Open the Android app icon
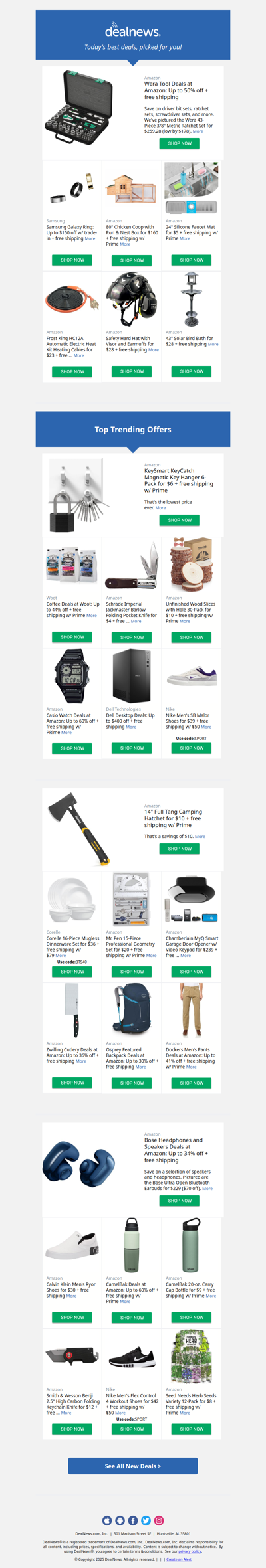The width and height of the screenshot is (266, 1568). point(120,1520)
